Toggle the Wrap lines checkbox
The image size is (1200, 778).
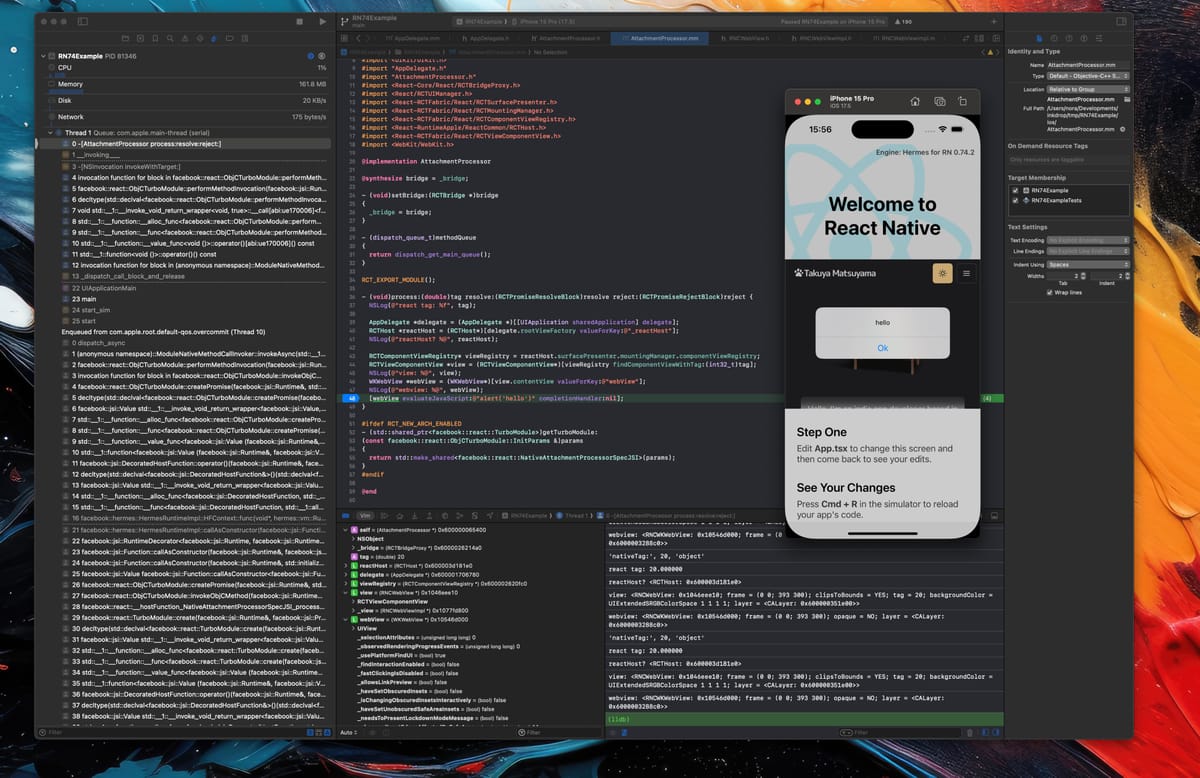[x=1050, y=293]
